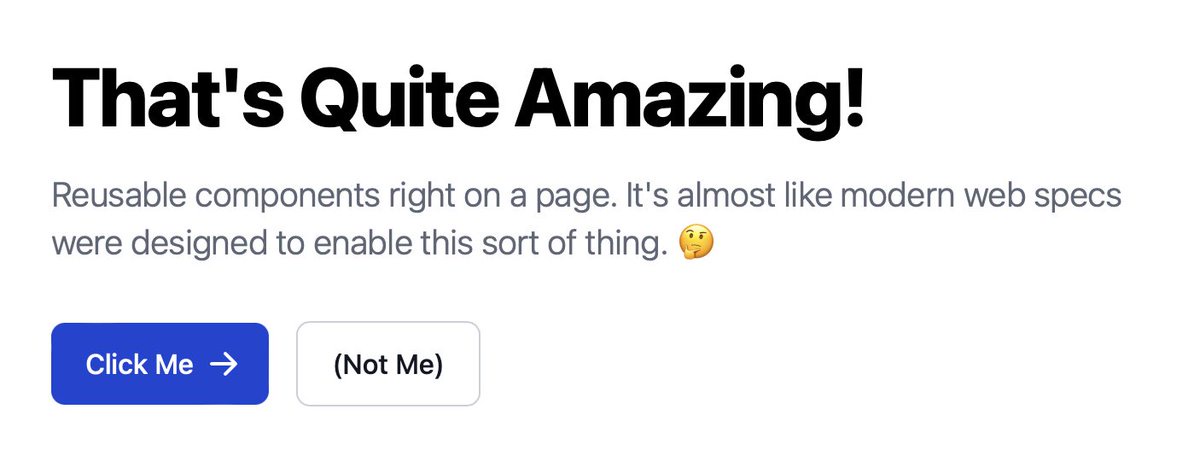Click the "(Not Me)" label text
The width and height of the screenshot is (1200, 456).
pos(388,365)
